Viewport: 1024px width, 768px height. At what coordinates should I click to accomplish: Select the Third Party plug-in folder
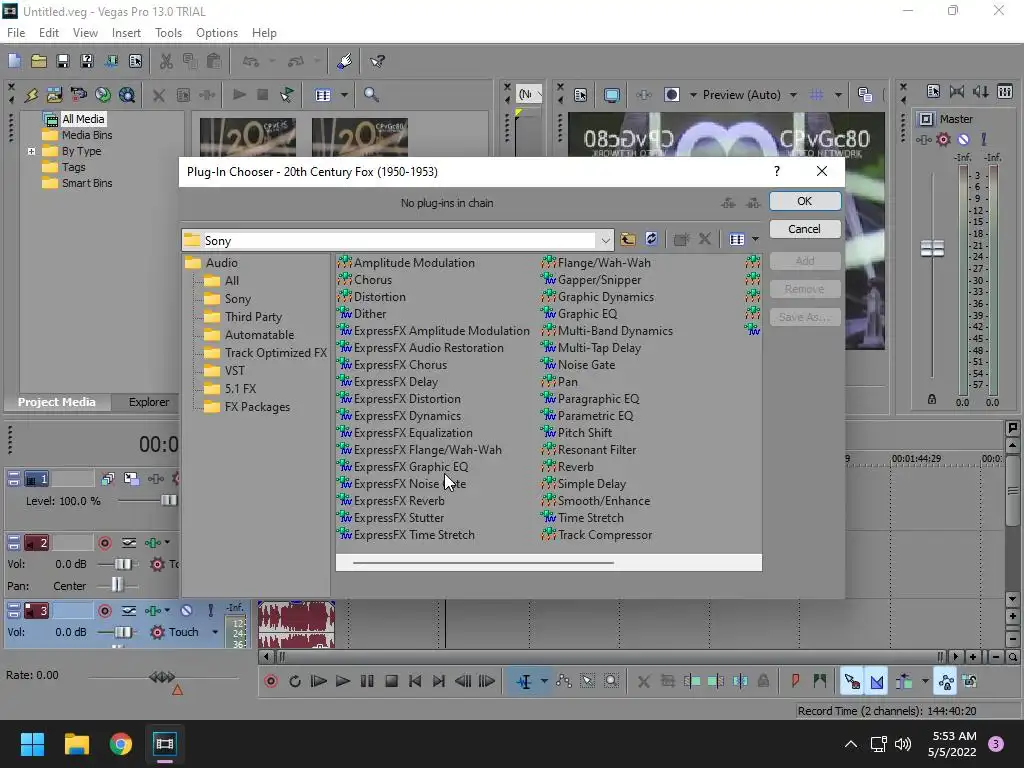click(x=253, y=317)
